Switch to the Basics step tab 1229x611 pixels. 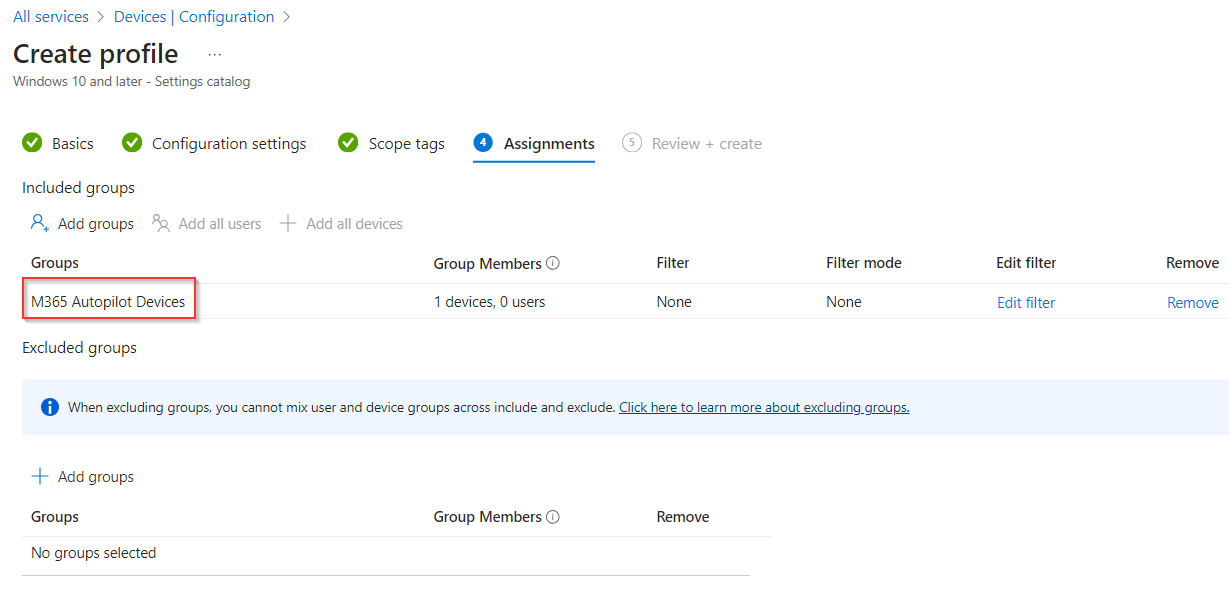click(73, 144)
